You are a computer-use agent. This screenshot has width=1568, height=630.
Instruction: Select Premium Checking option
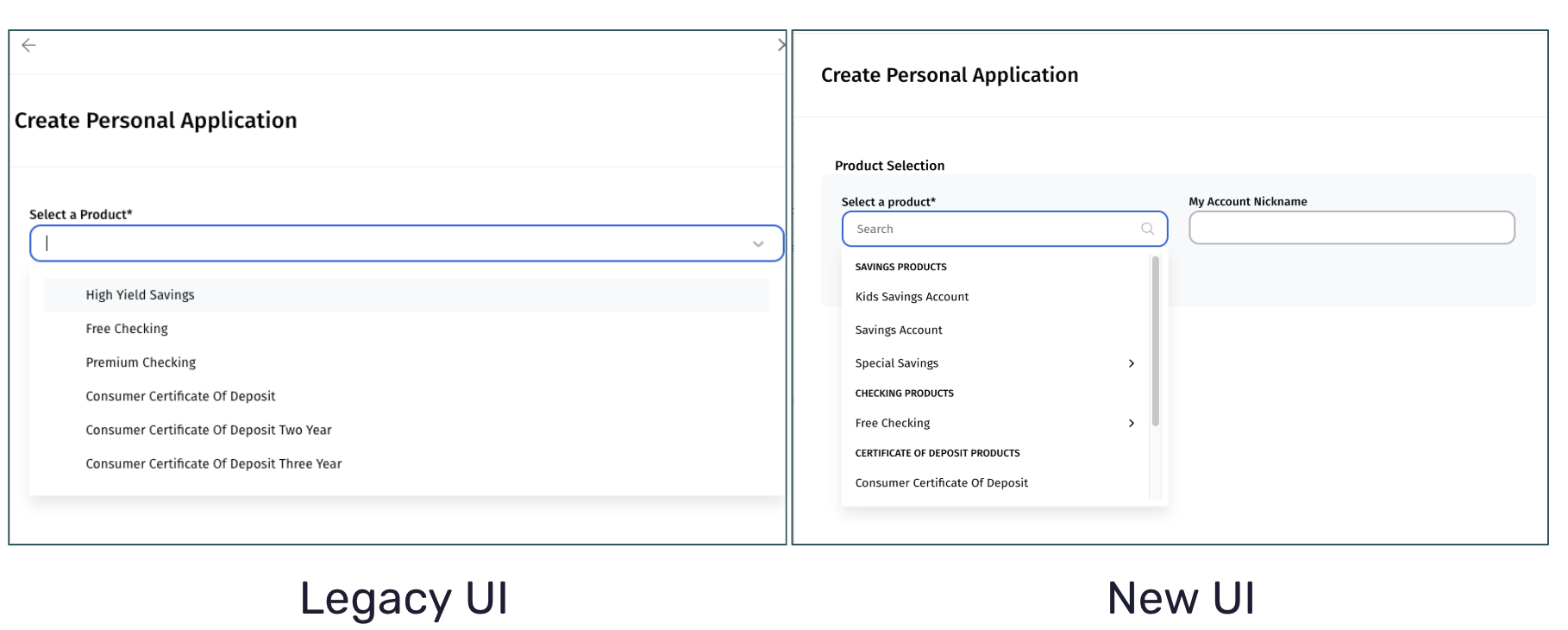pos(141,362)
